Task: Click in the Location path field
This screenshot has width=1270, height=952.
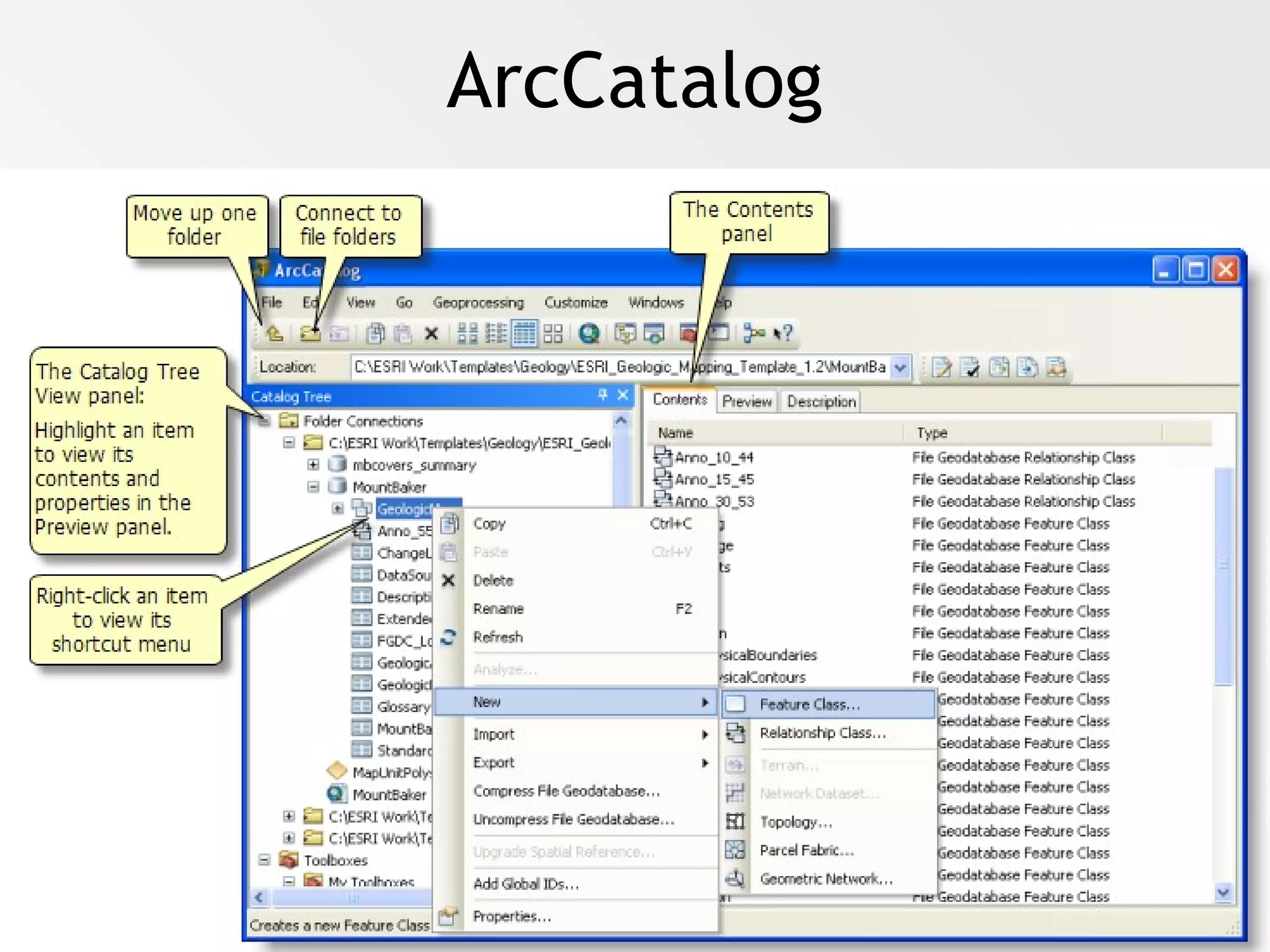Action: (x=620, y=368)
